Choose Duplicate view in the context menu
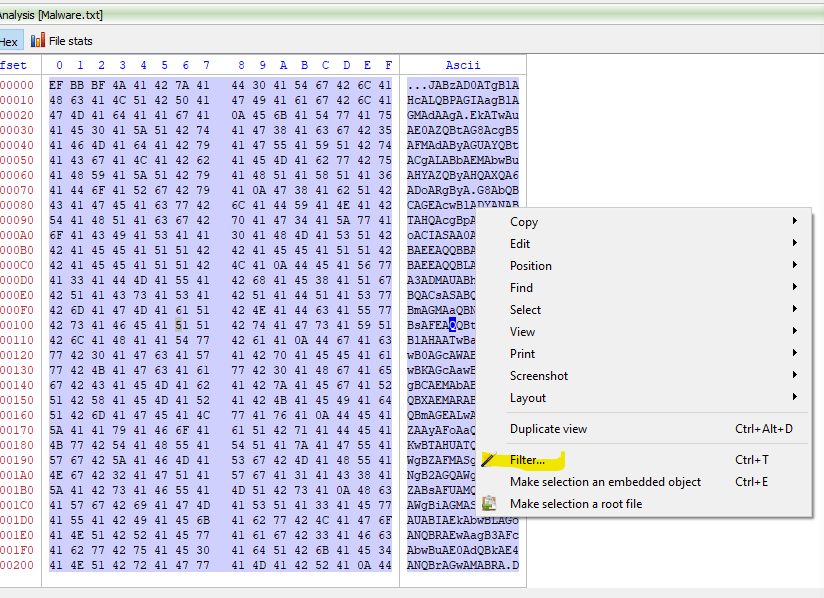This screenshot has width=824, height=598. (x=548, y=429)
